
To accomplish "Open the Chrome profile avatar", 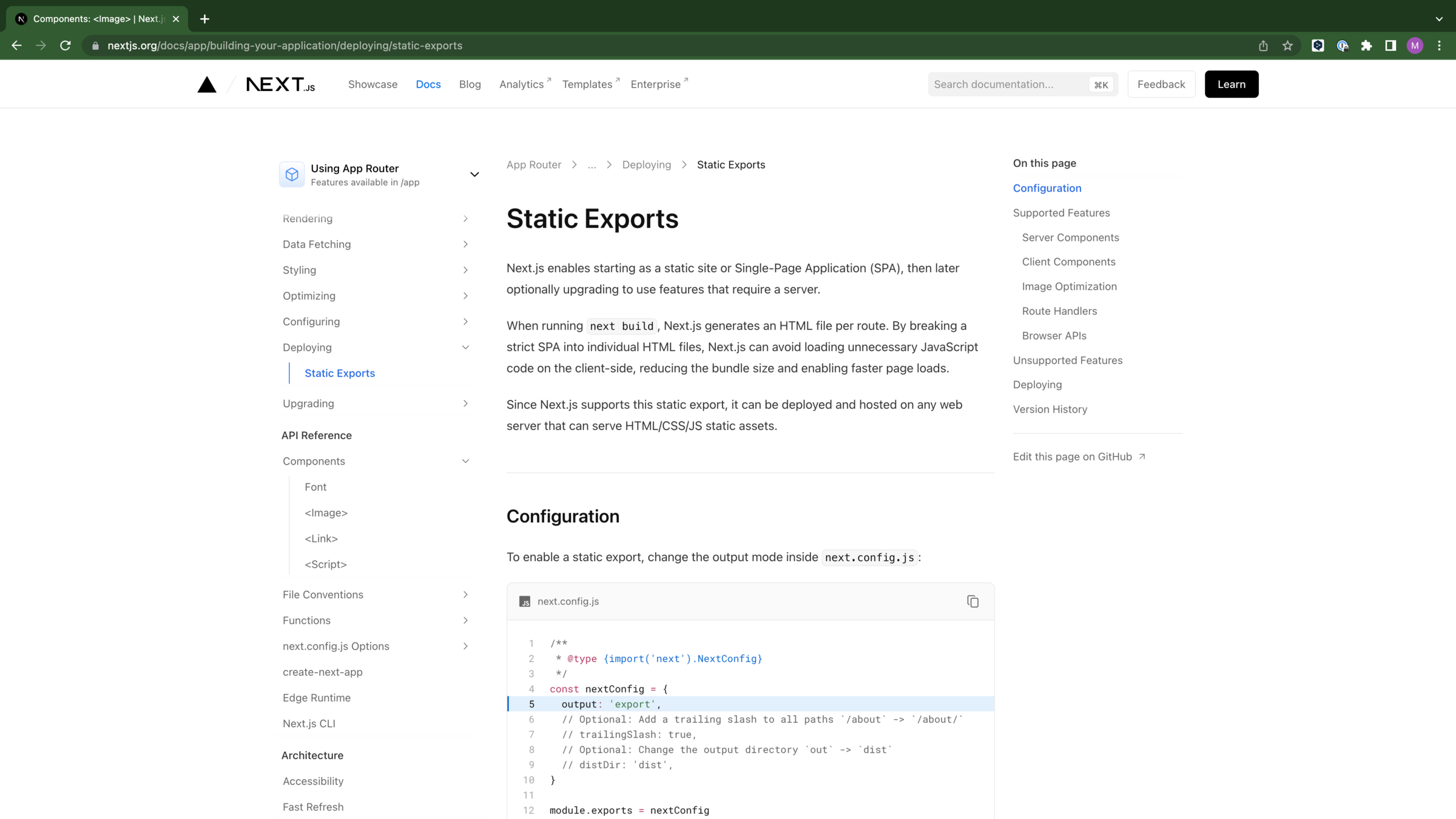I will (x=1415, y=45).
